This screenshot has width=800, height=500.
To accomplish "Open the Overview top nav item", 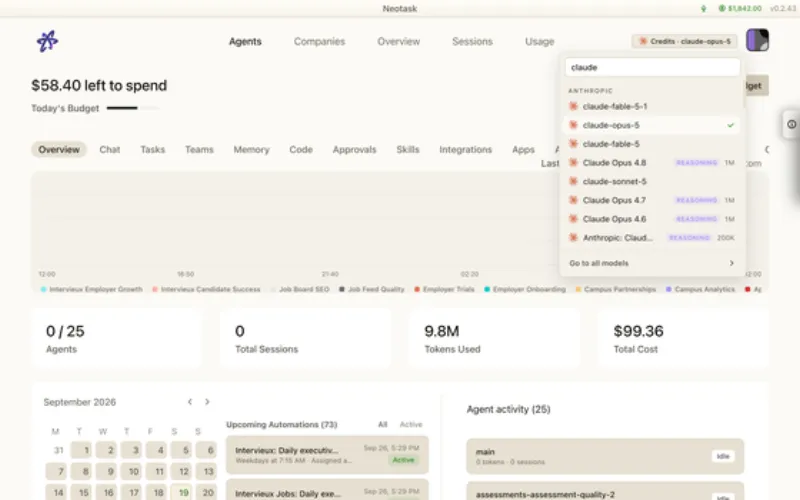I will 398,41.
